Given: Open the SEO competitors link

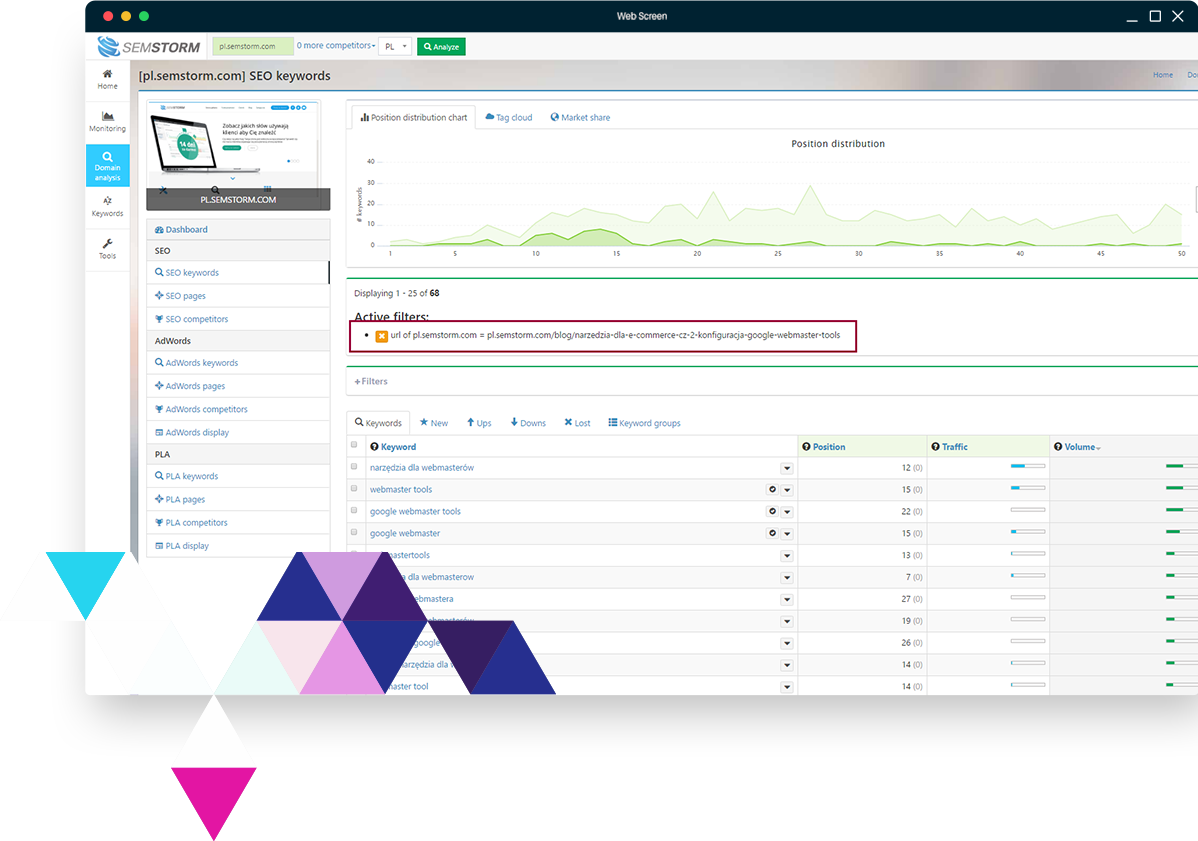Looking at the screenshot, I should [x=196, y=319].
